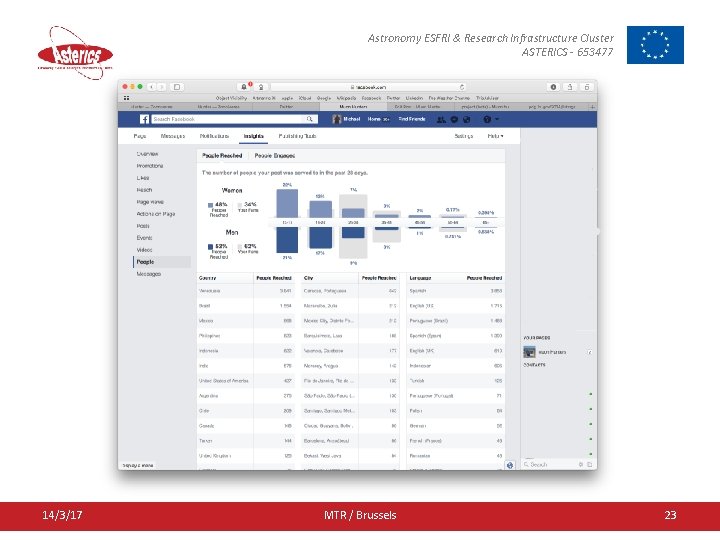
Task: Click the Michael profile link
Action: tap(352, 119)
